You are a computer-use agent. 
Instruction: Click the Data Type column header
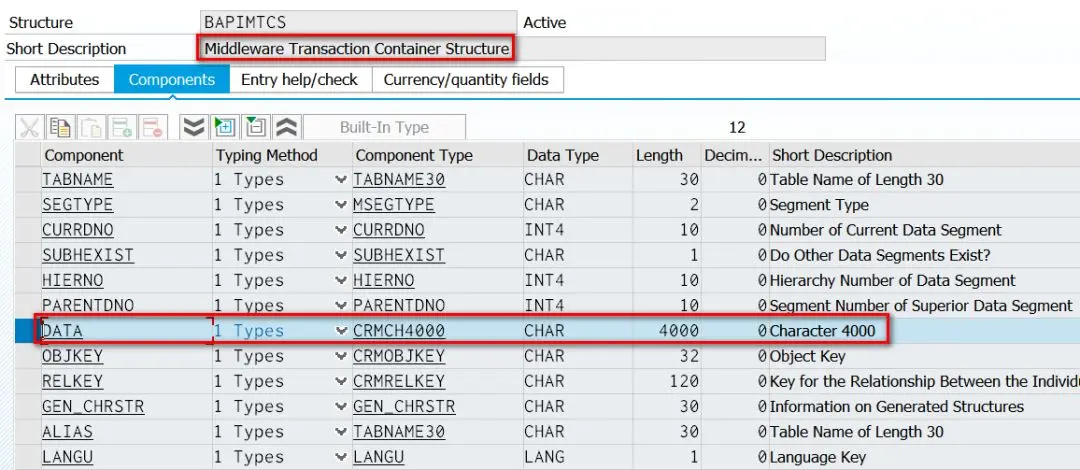577,156
